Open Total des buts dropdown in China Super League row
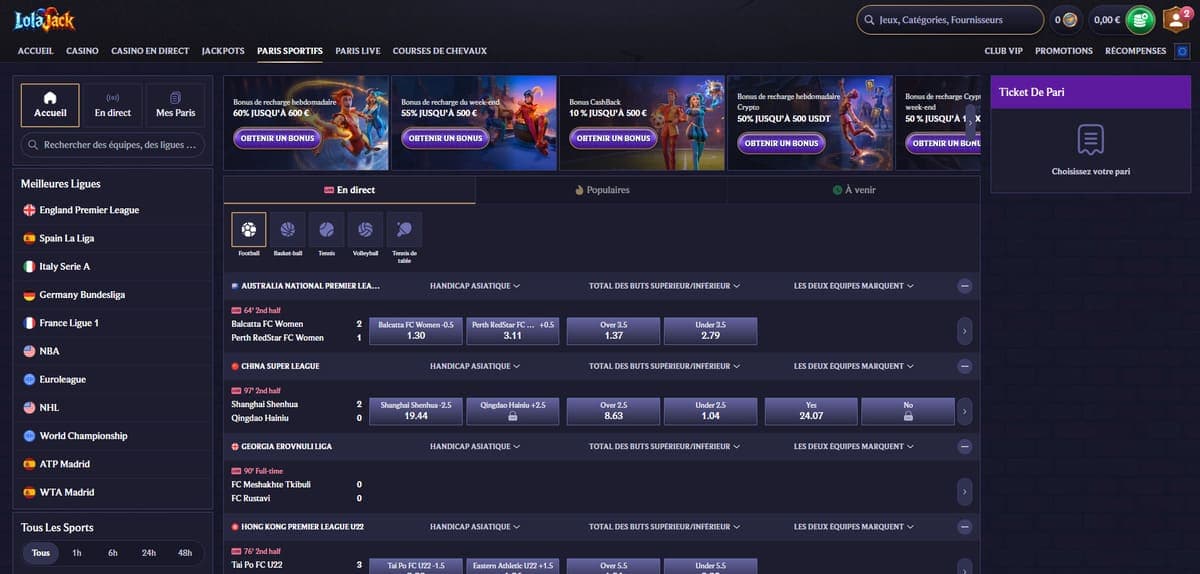Screen dimensions: 1200x574 [664, 366]
